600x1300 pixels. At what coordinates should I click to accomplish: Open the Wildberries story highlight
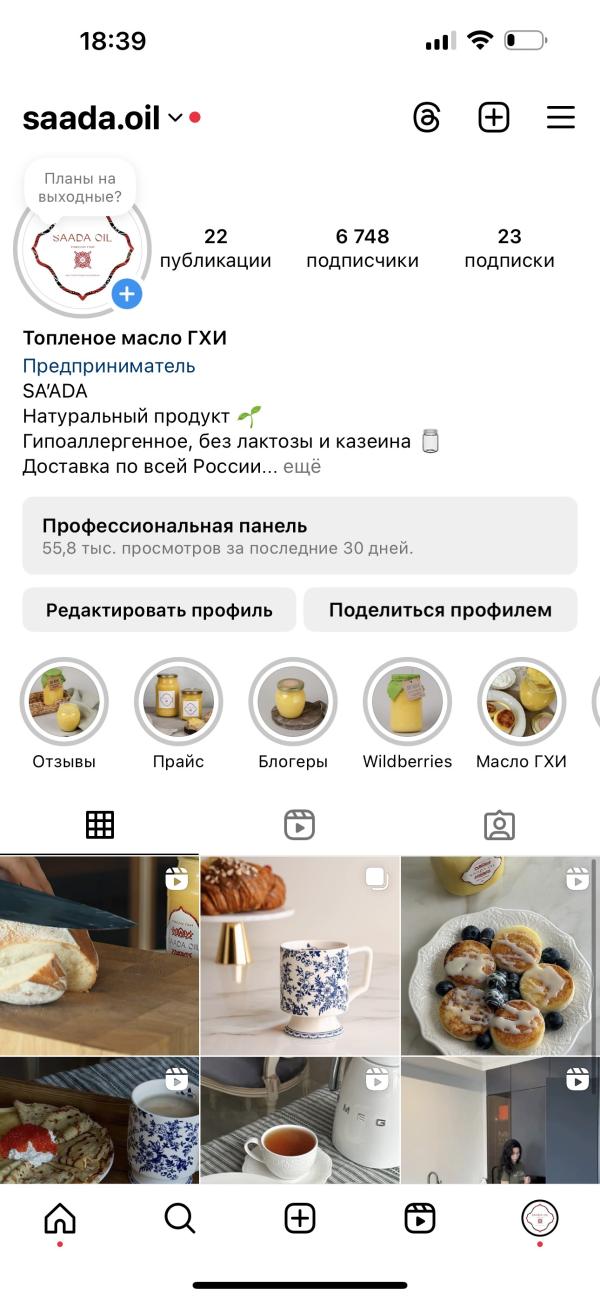pyautogui.click(x=407, y=714)
